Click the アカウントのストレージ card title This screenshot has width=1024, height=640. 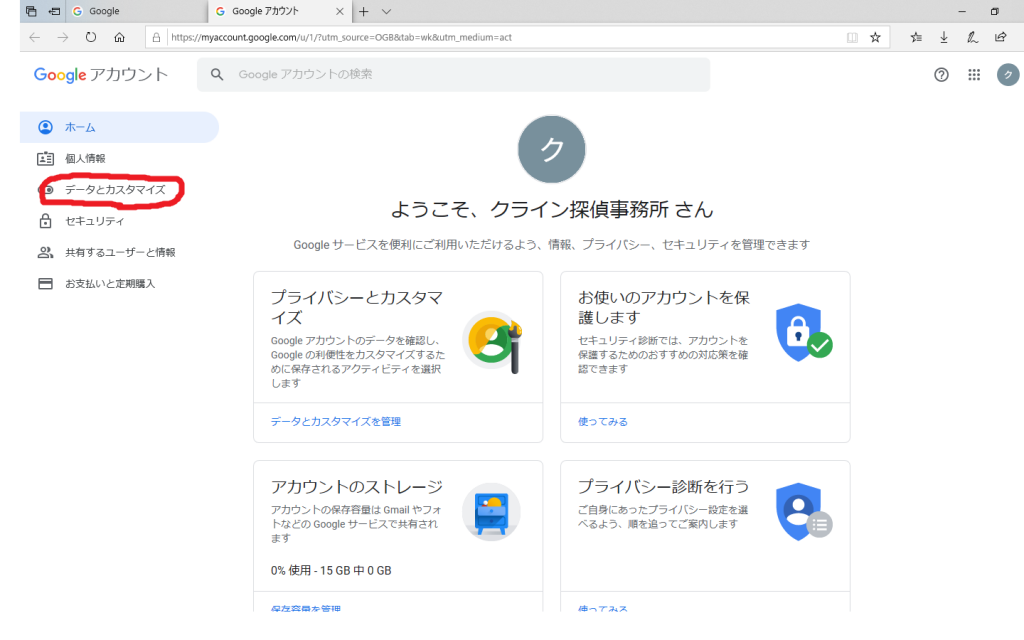(357, 487)
